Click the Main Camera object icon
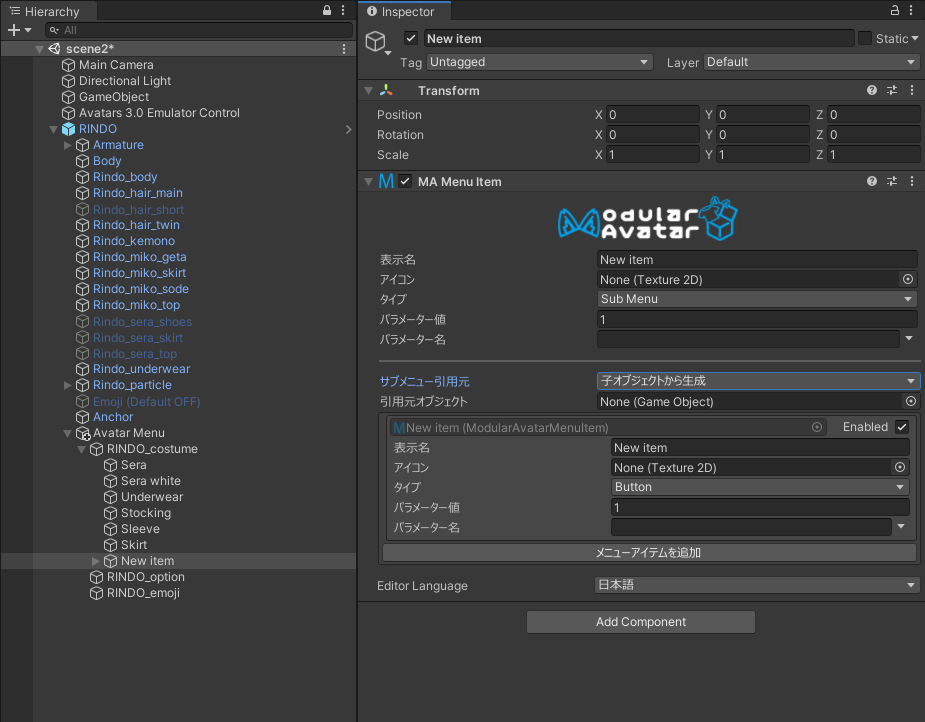Screen dimensions: 925x722 coord(68,65)
